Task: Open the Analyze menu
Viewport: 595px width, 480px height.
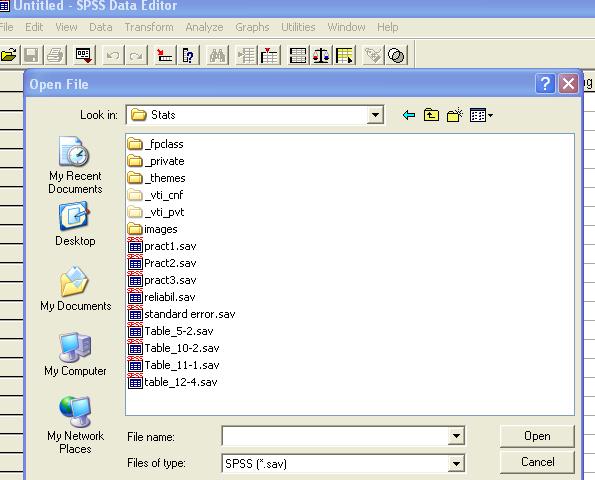Action: 204,27
